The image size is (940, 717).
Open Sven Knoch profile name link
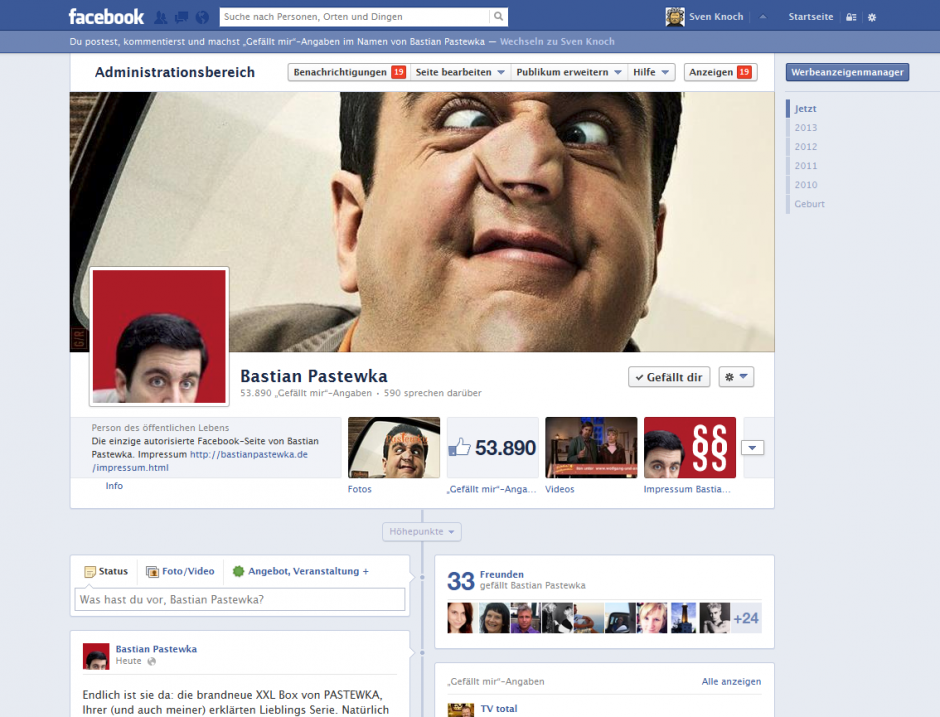[716, 17]
